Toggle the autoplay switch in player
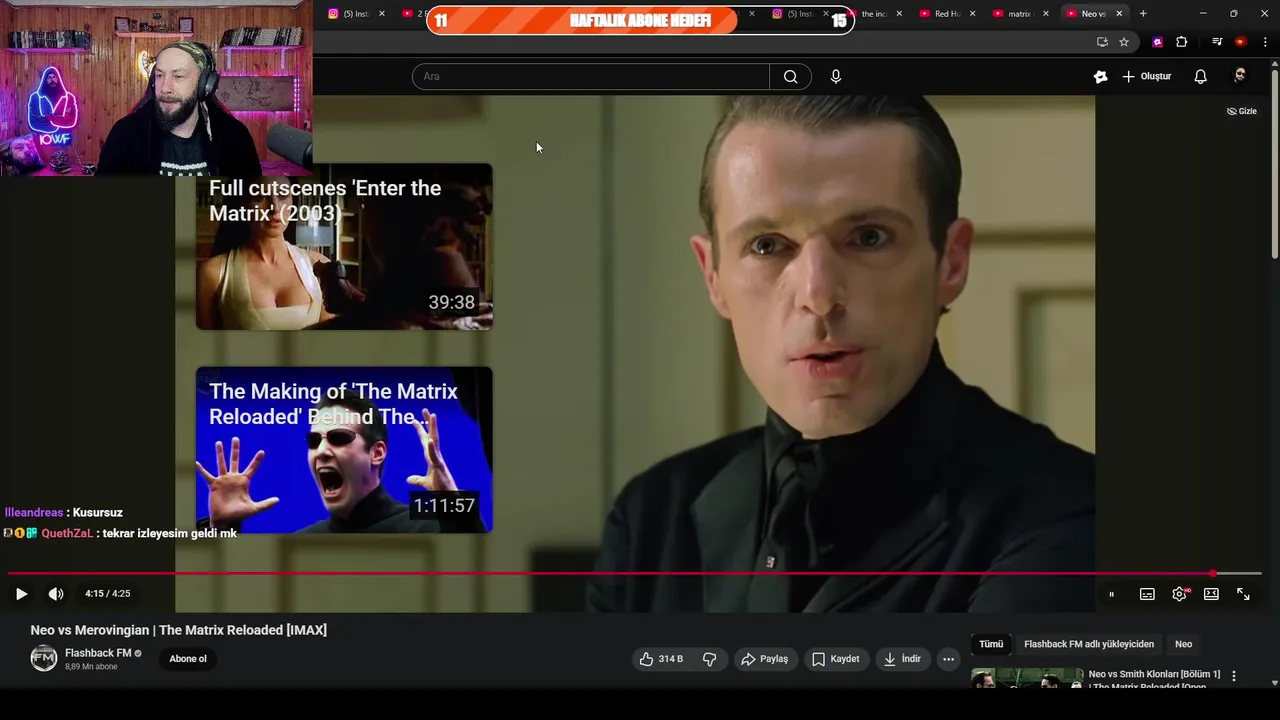This screenshot has width=1280, height=720. pyautogui.click(x=1111, y=594)
